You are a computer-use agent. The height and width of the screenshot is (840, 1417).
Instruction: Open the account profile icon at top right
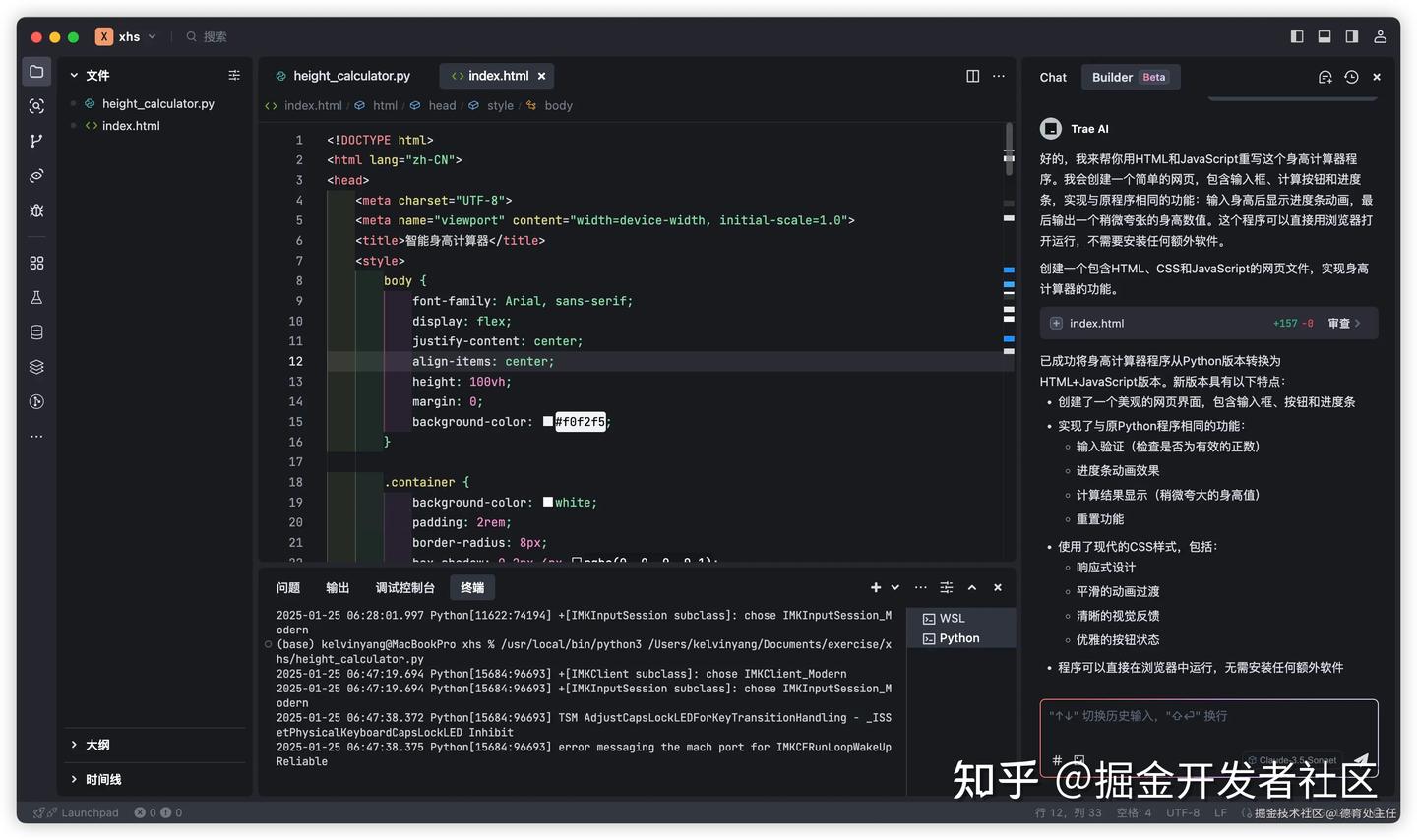click(1380, 36)
